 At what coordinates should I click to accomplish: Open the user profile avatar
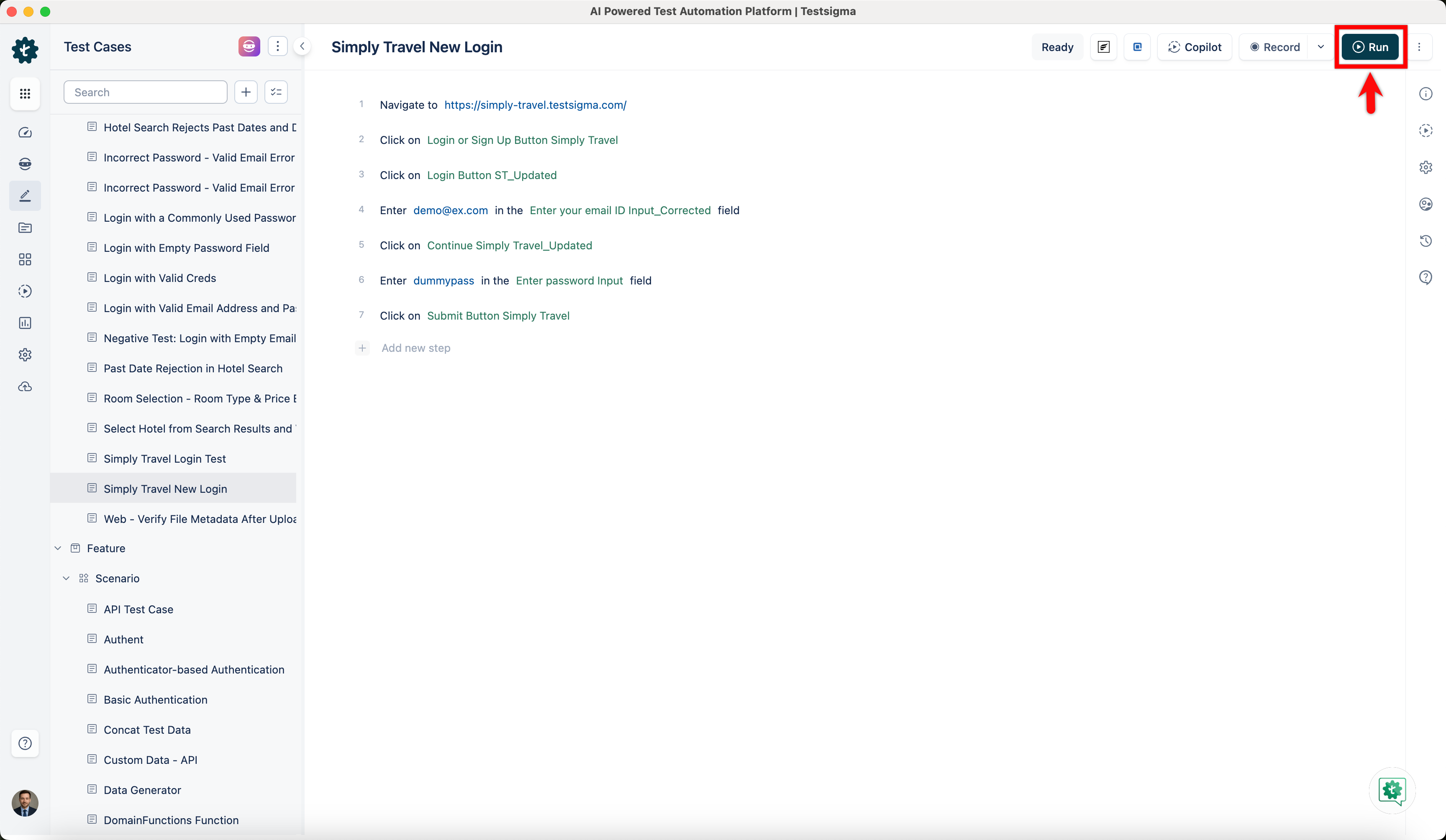pyautogui.click(x=25, y=803)
